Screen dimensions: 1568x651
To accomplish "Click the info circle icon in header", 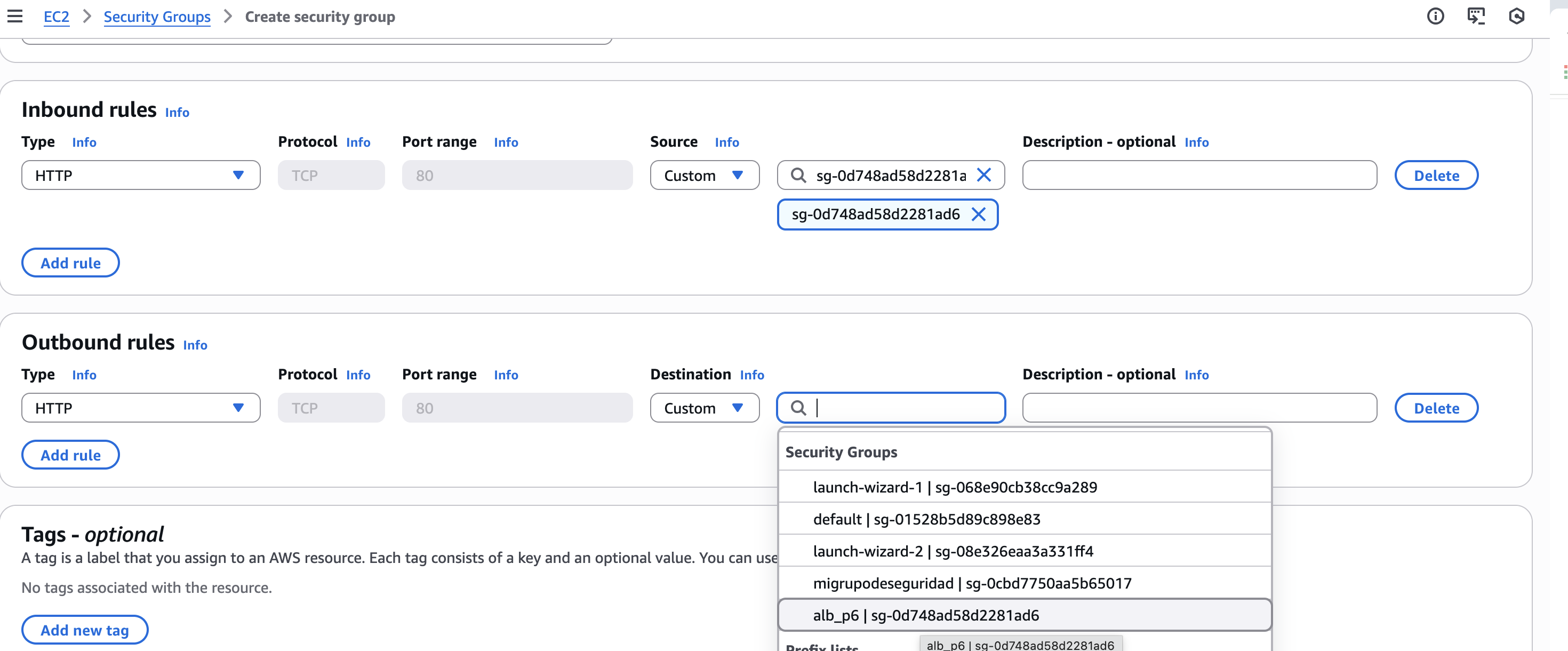I will coord(1435,17).
